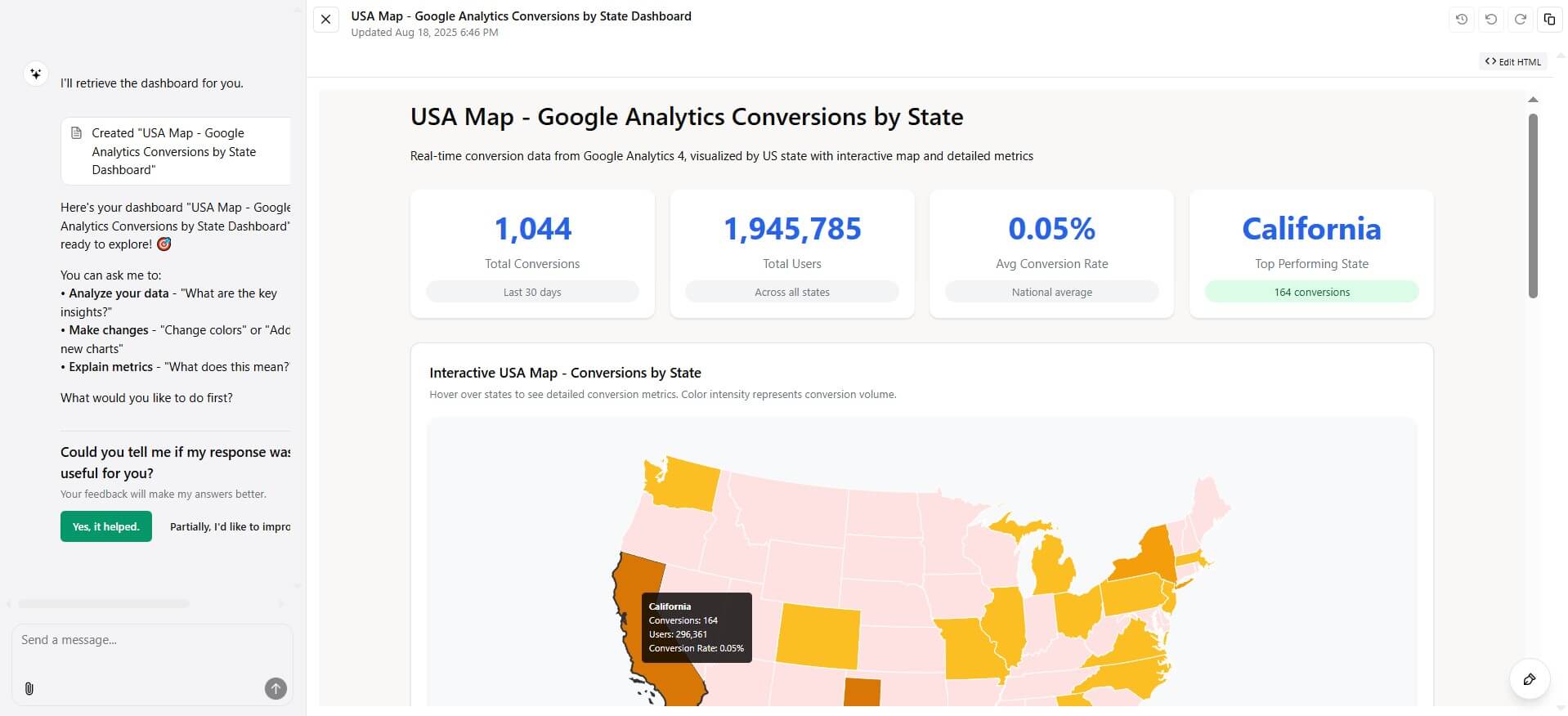The image size is (1568, 716).
Task: Click the 'Yes, it helped.' button
Action: [x=106, y=527]
